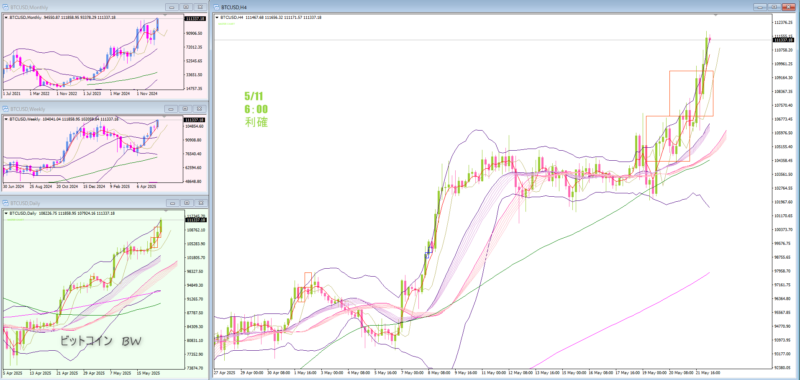Viewport: 800px width, 380px height.
Task: Click the BTCUSD,Monthly chart window icon
Action: pos(6,8)
